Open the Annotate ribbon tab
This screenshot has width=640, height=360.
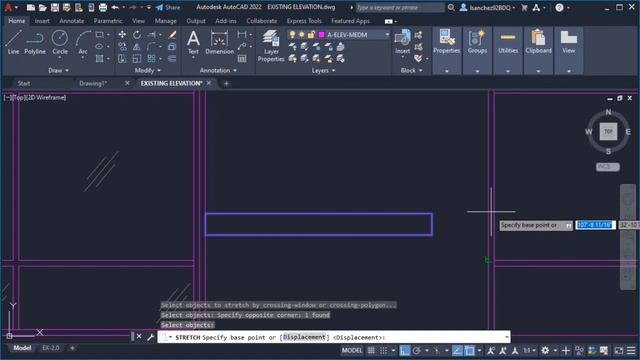pyautogui.click(x=71, y=21)
